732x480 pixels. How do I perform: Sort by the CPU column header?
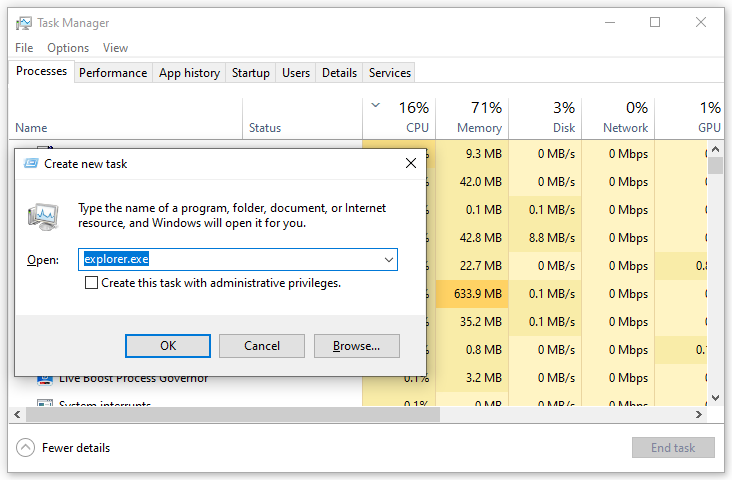[399, 119]
